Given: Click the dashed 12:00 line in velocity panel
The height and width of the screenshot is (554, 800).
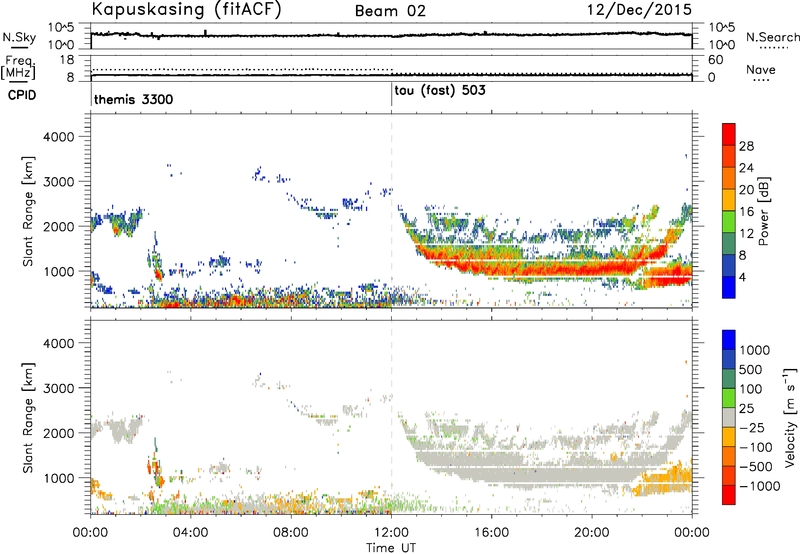Looking at the screenshot, I should click(391, 416).
